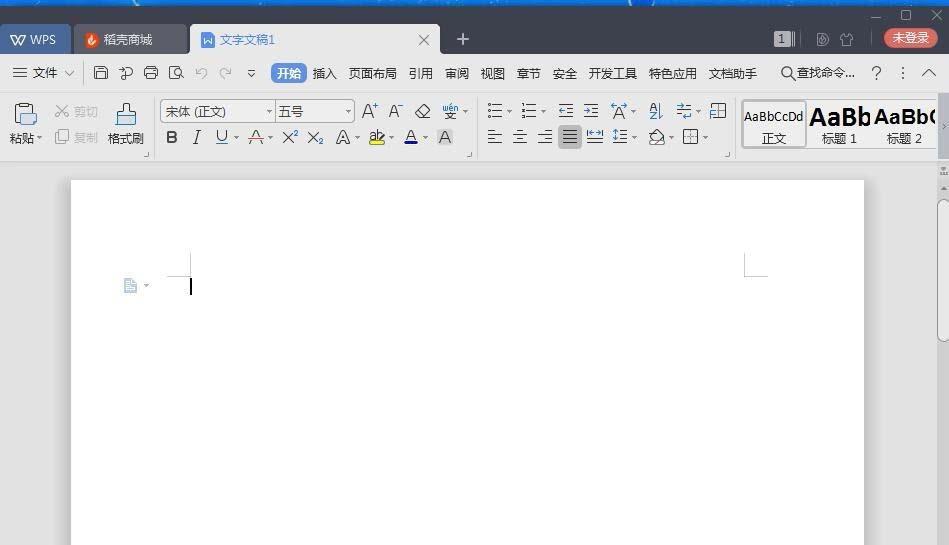The width and height of the screenshot is (949, 545).
Task: Switch to 插入 ribbon tab
Action: click(x=324, y=73)
